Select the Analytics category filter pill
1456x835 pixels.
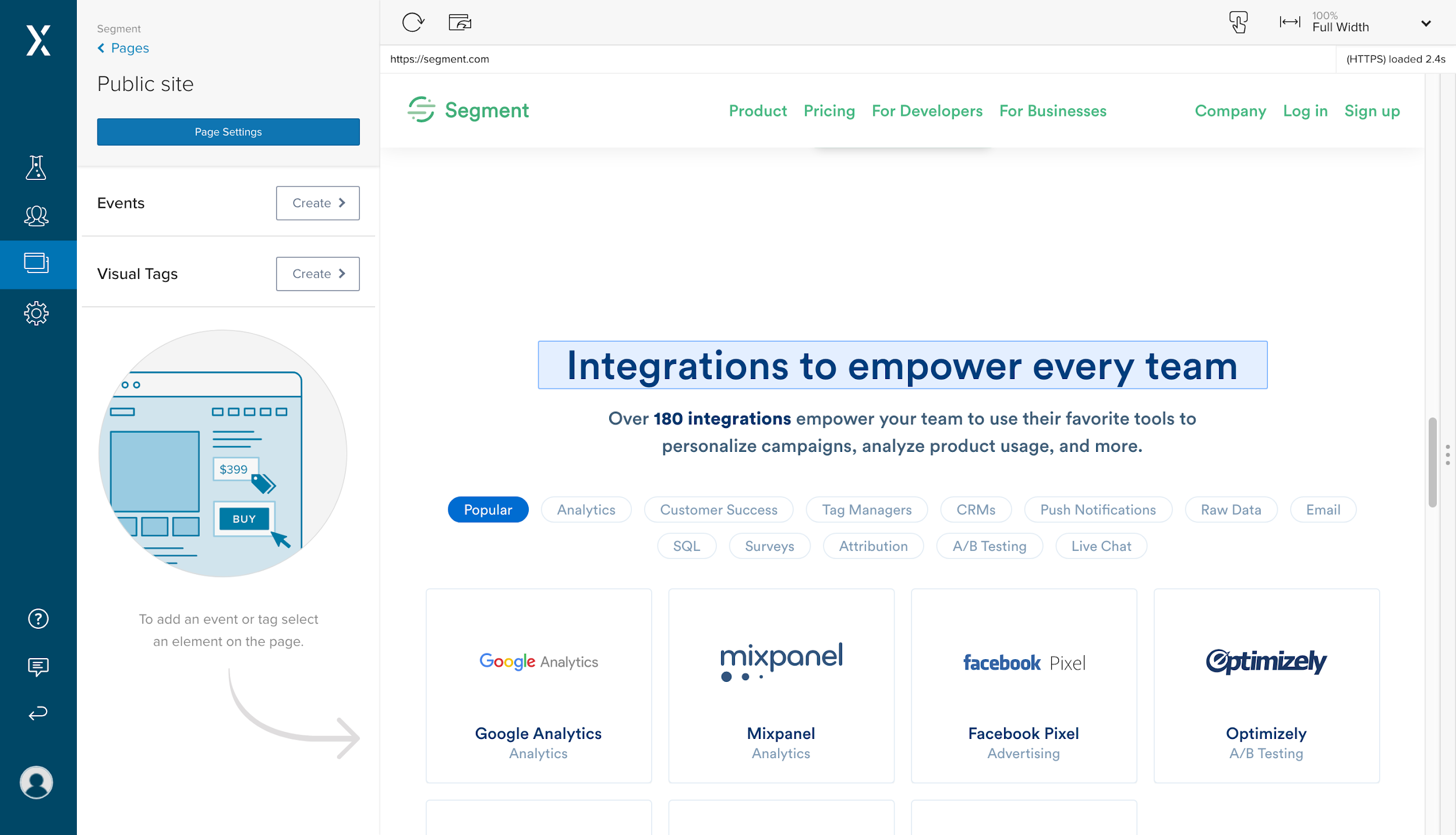point(586,510)
